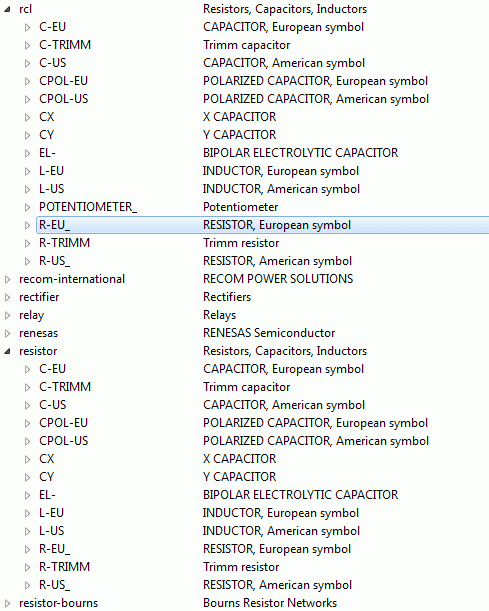
Task: Expand resistor-bourns library arrow
Action: point(7,604)
